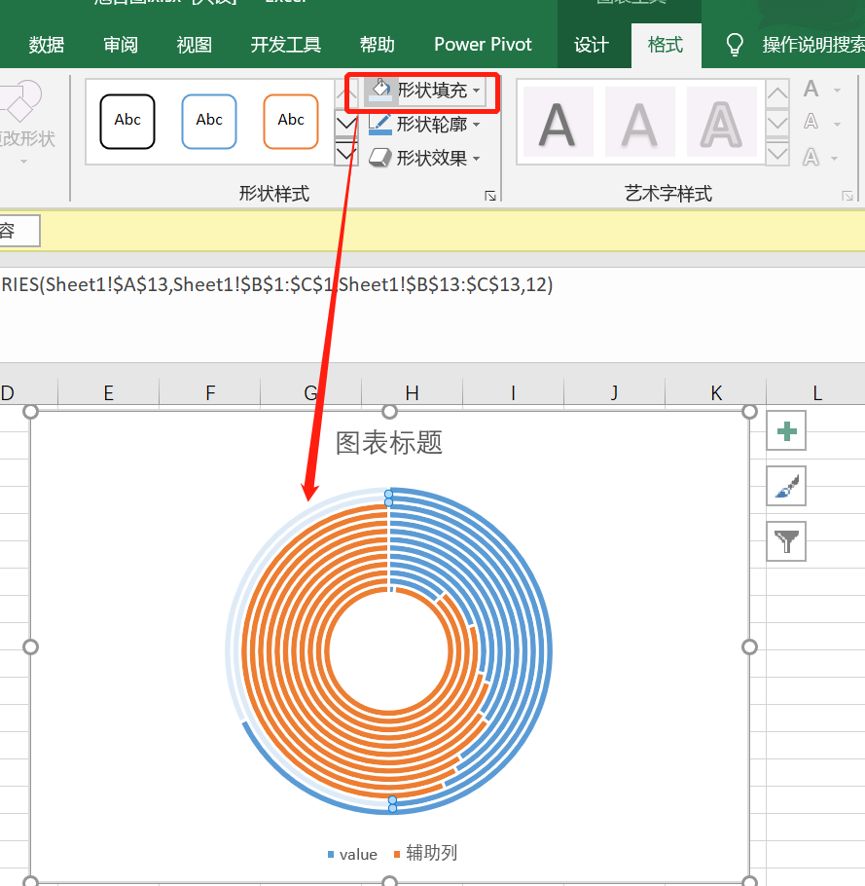This screenshot has height=886, width=865.
Task: Apply the outlined WordArt style
Action: 721,122
